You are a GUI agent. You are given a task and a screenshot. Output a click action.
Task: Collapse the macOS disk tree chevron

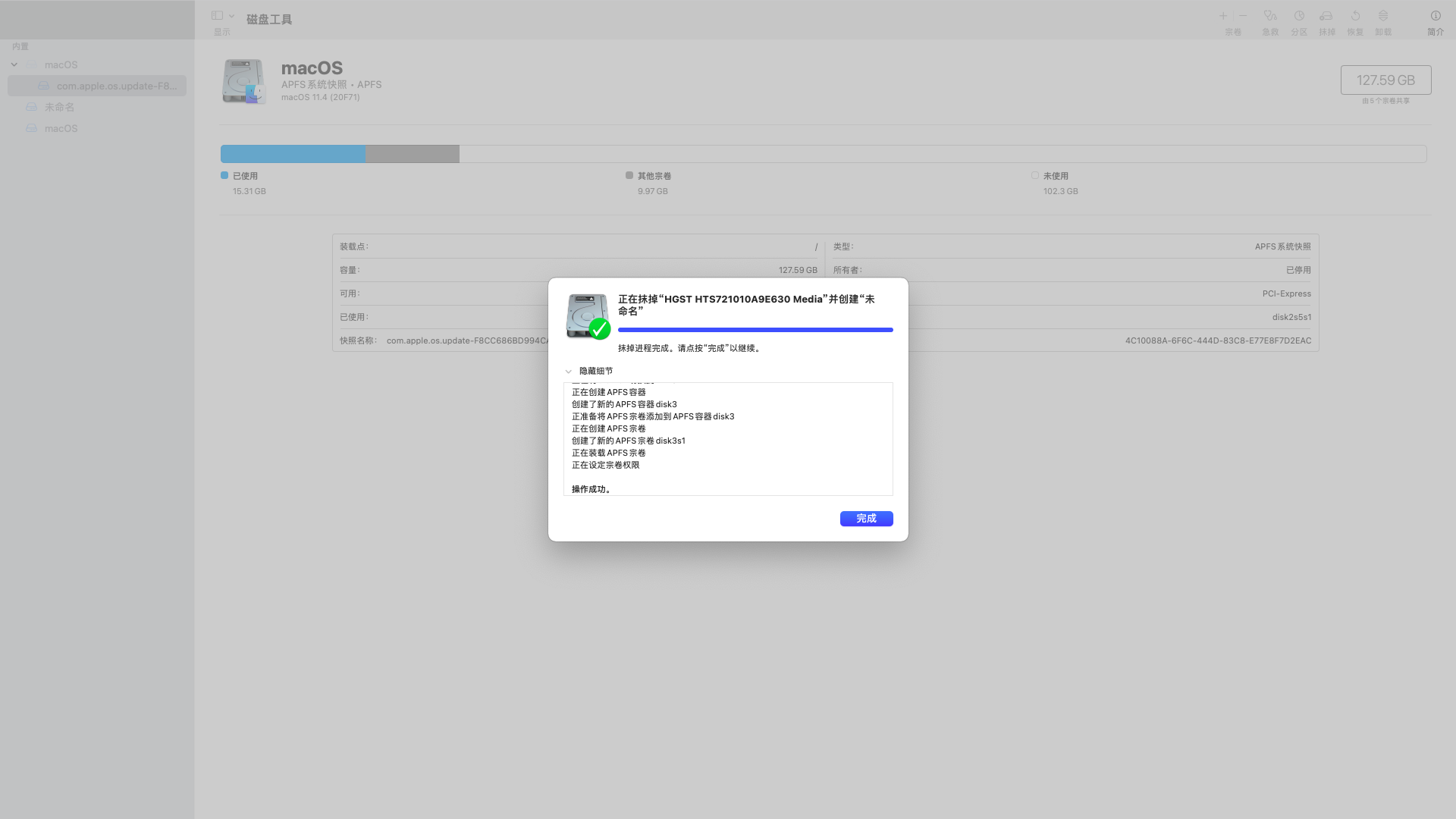coord(14,64)
